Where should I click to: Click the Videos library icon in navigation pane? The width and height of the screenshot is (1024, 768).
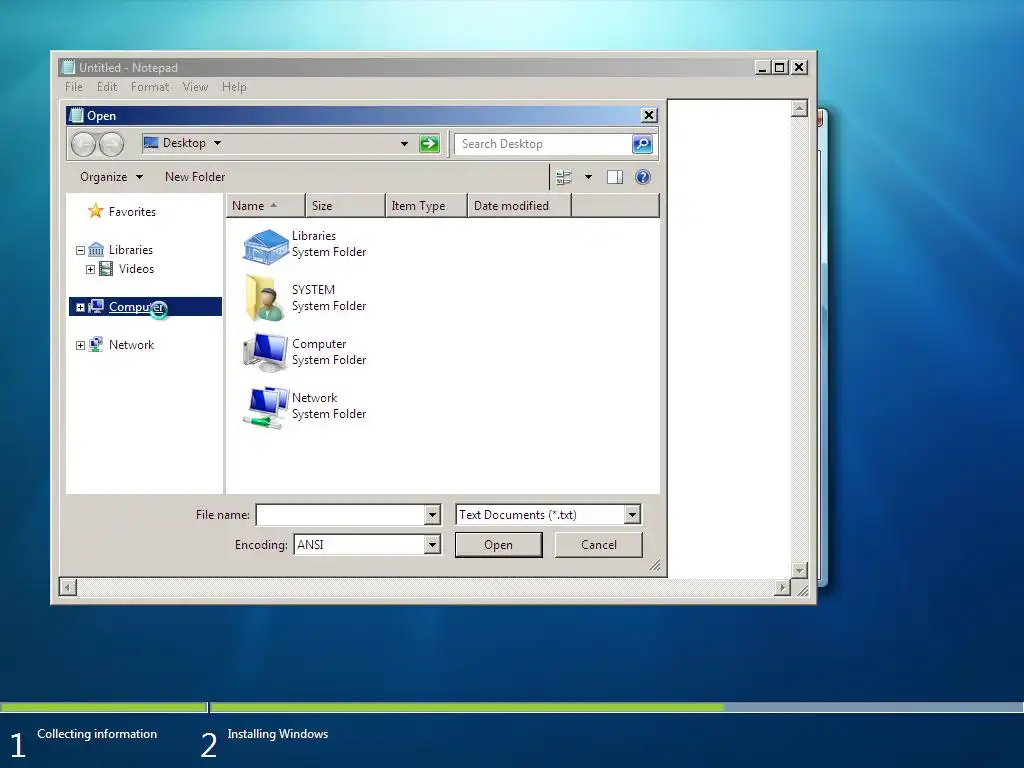pyautogui.click(x=106, y=268)
